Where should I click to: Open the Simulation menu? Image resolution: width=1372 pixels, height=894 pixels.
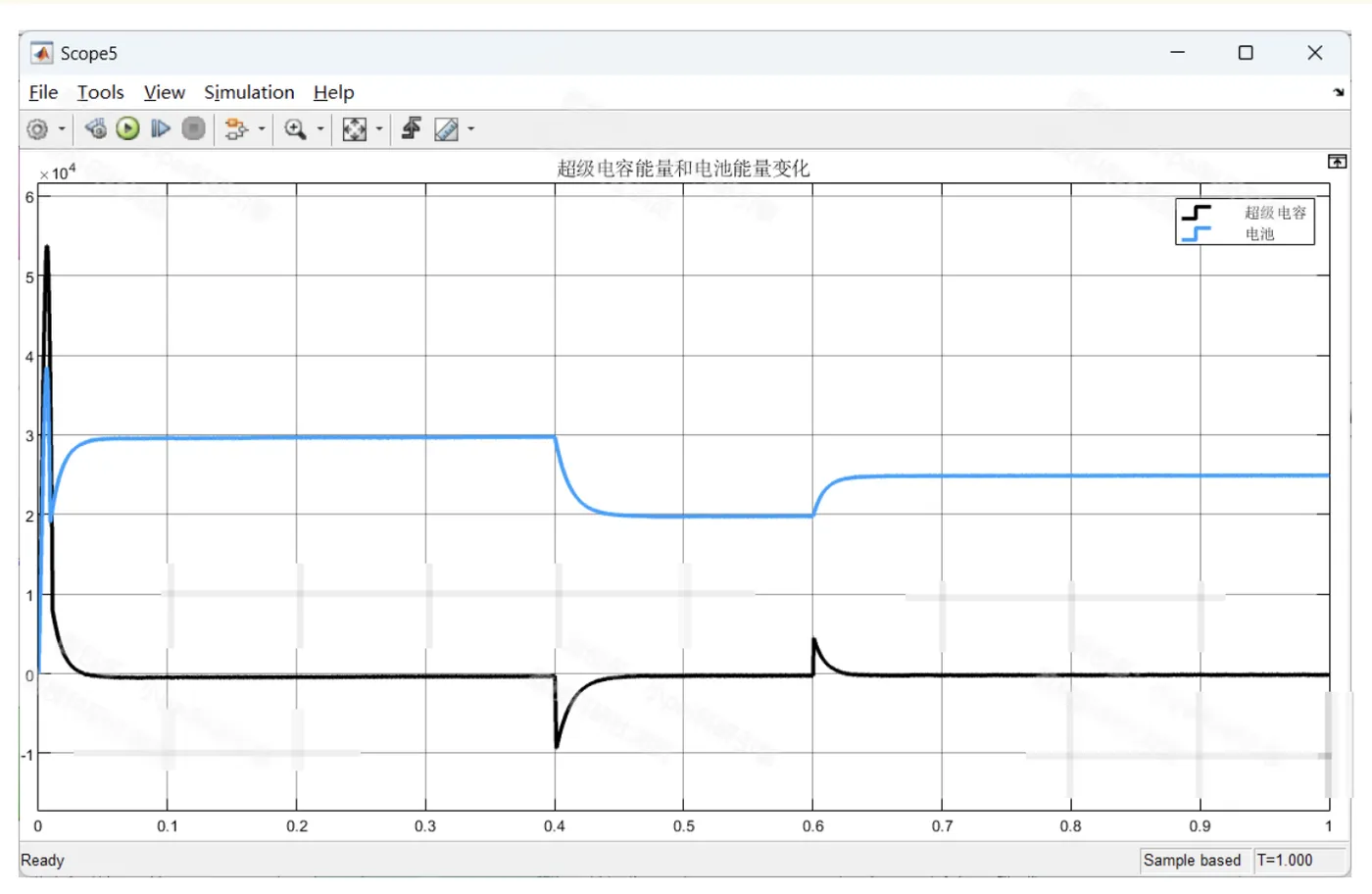249,92
